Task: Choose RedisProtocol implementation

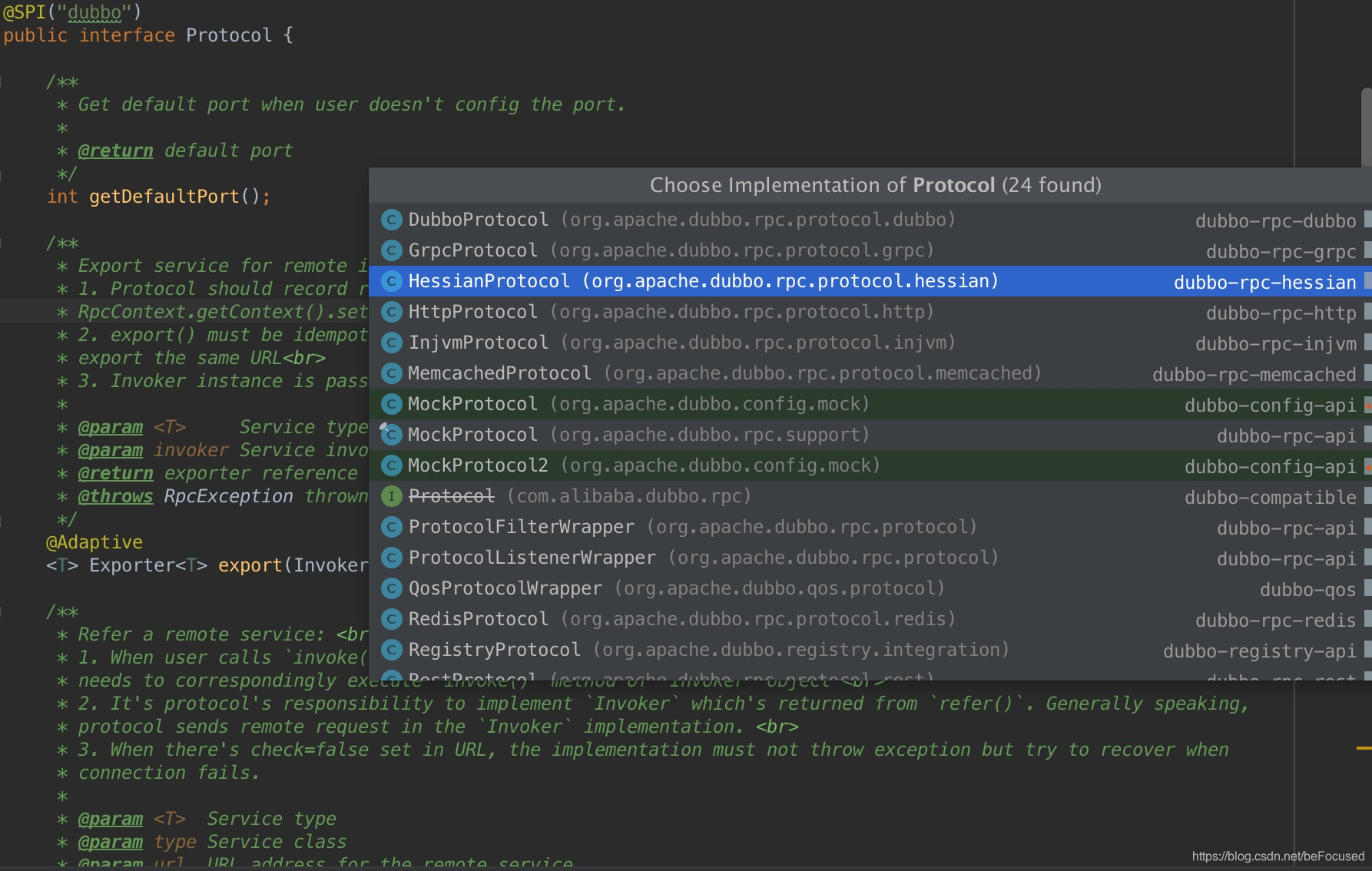Action: pyautogui.click(x=870, y=619)
